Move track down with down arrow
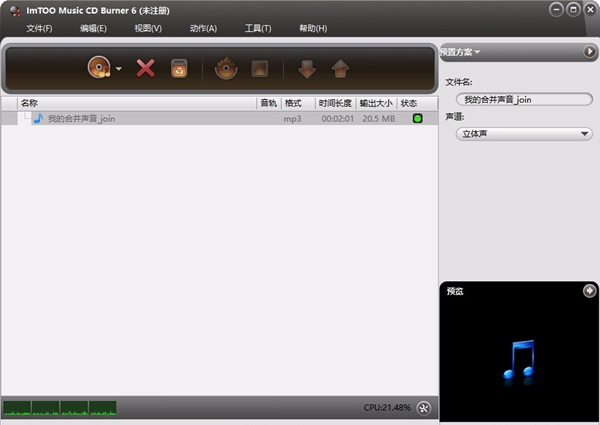 pos(307,69)
